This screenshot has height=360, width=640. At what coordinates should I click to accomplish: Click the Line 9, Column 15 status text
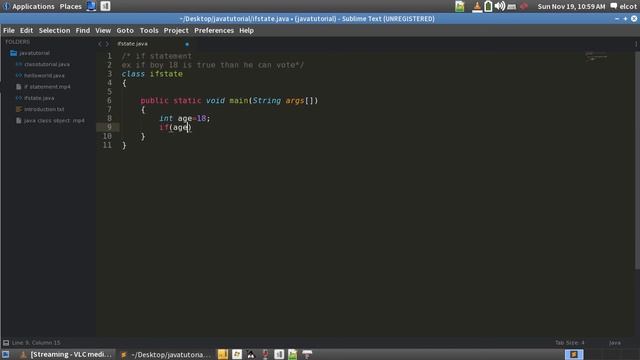36,343
